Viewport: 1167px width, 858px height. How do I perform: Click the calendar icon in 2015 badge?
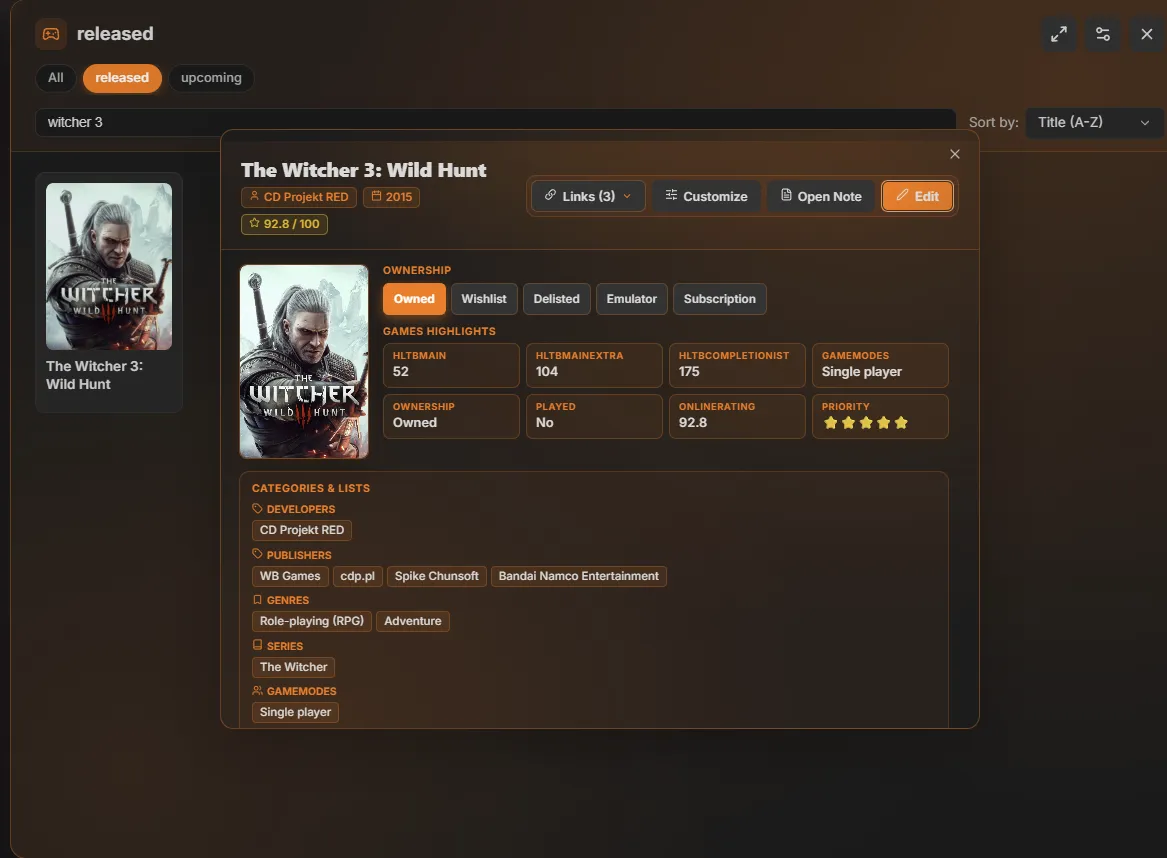tap(377, 196)
